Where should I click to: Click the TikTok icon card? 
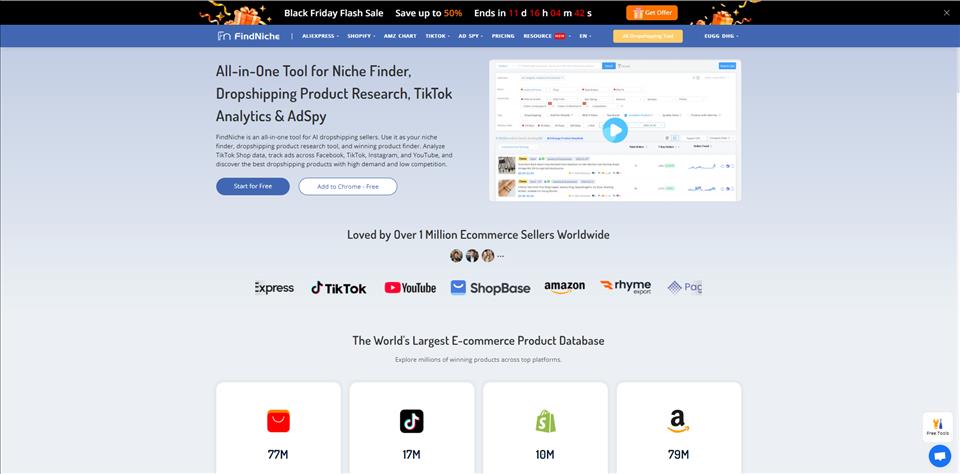411,428
